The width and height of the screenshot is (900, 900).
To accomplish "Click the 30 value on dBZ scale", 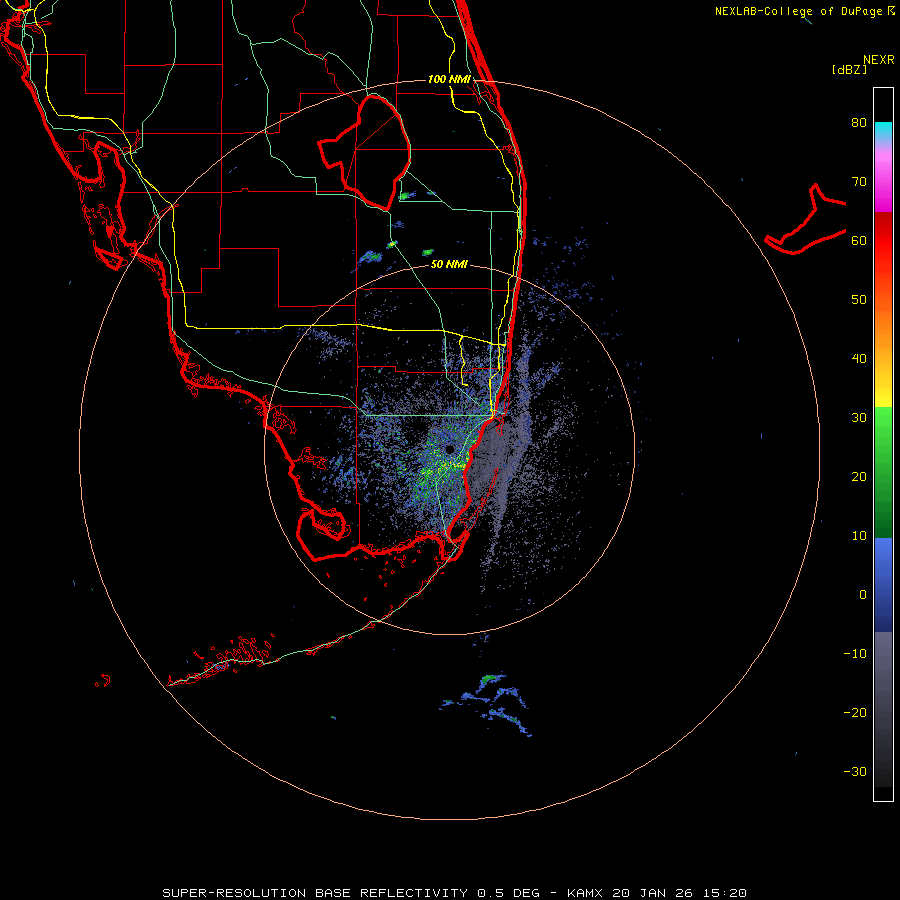I will 859,418.
